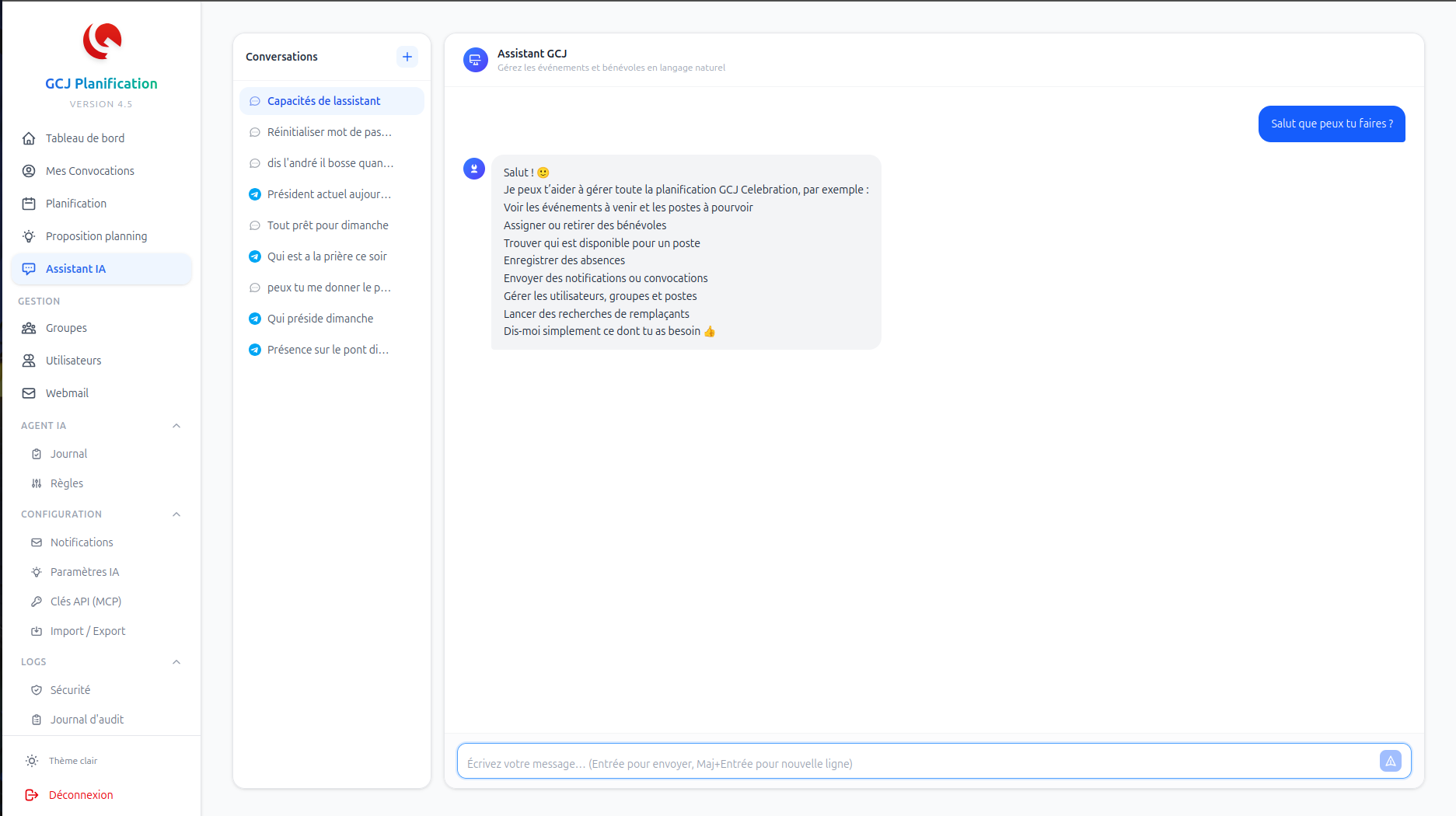Open the Tout prêt pour dimanche conversation
This screenshot has width=1456, height=816.
[327, 225]
